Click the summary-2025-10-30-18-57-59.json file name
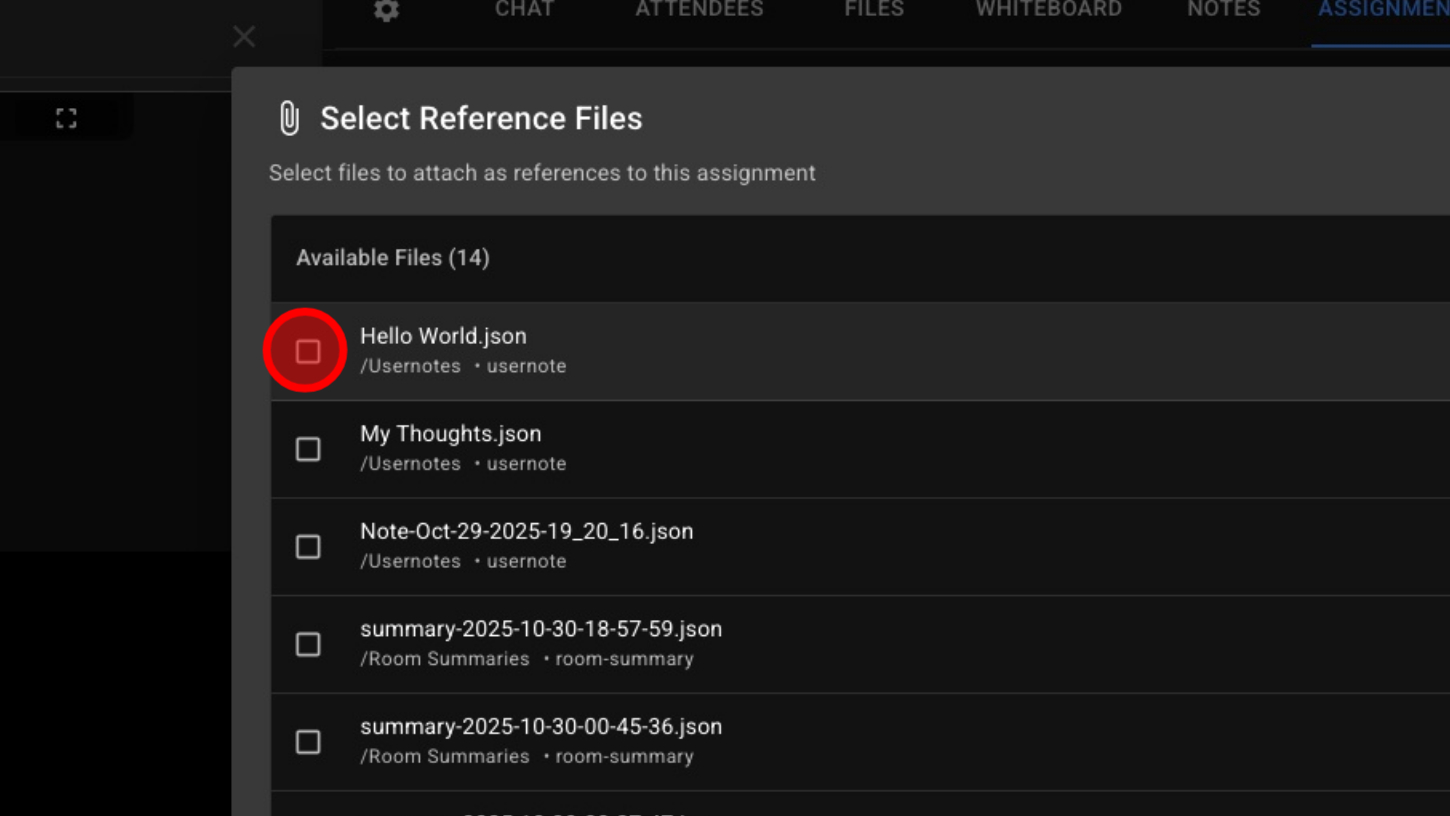The image size is (1450, 816). pyautogui.click(x=540, y=629)
